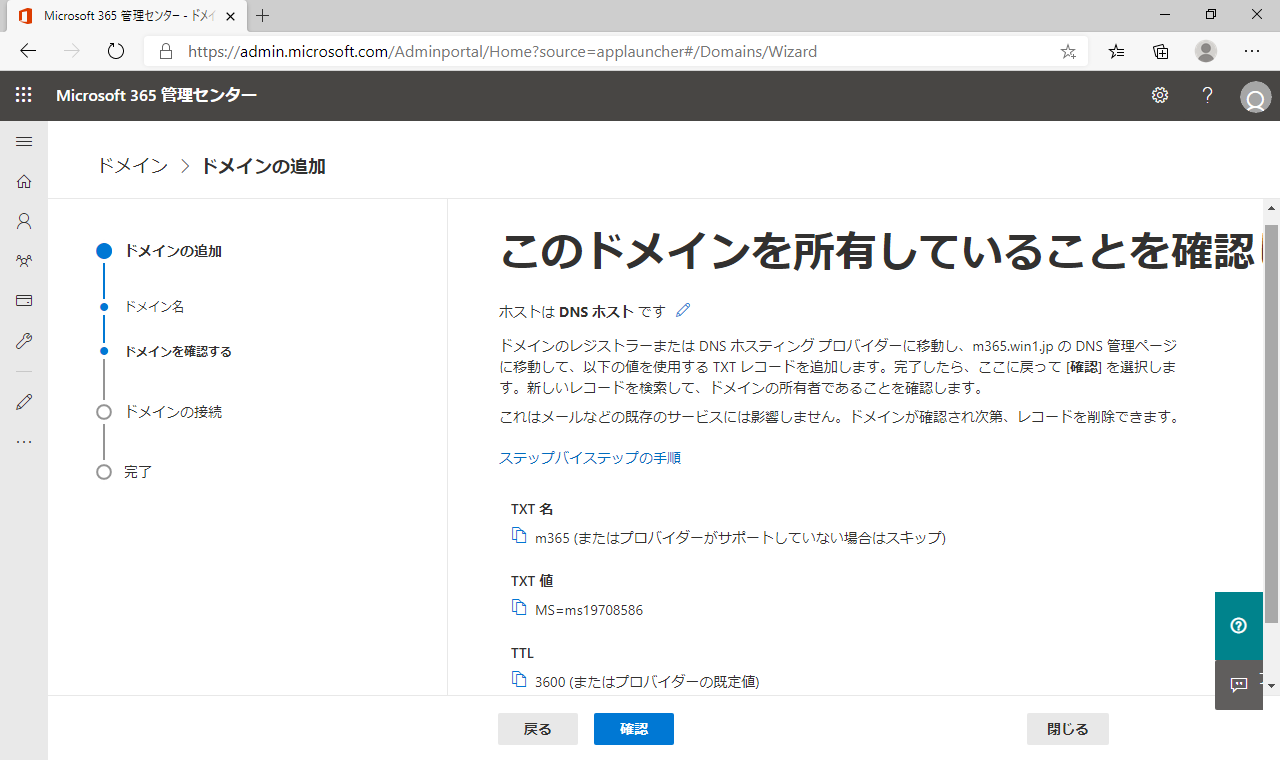1280x760 pixels.
Task: Click the 閉じる button
Action: pyautogui.click(x=1068, y=729)
